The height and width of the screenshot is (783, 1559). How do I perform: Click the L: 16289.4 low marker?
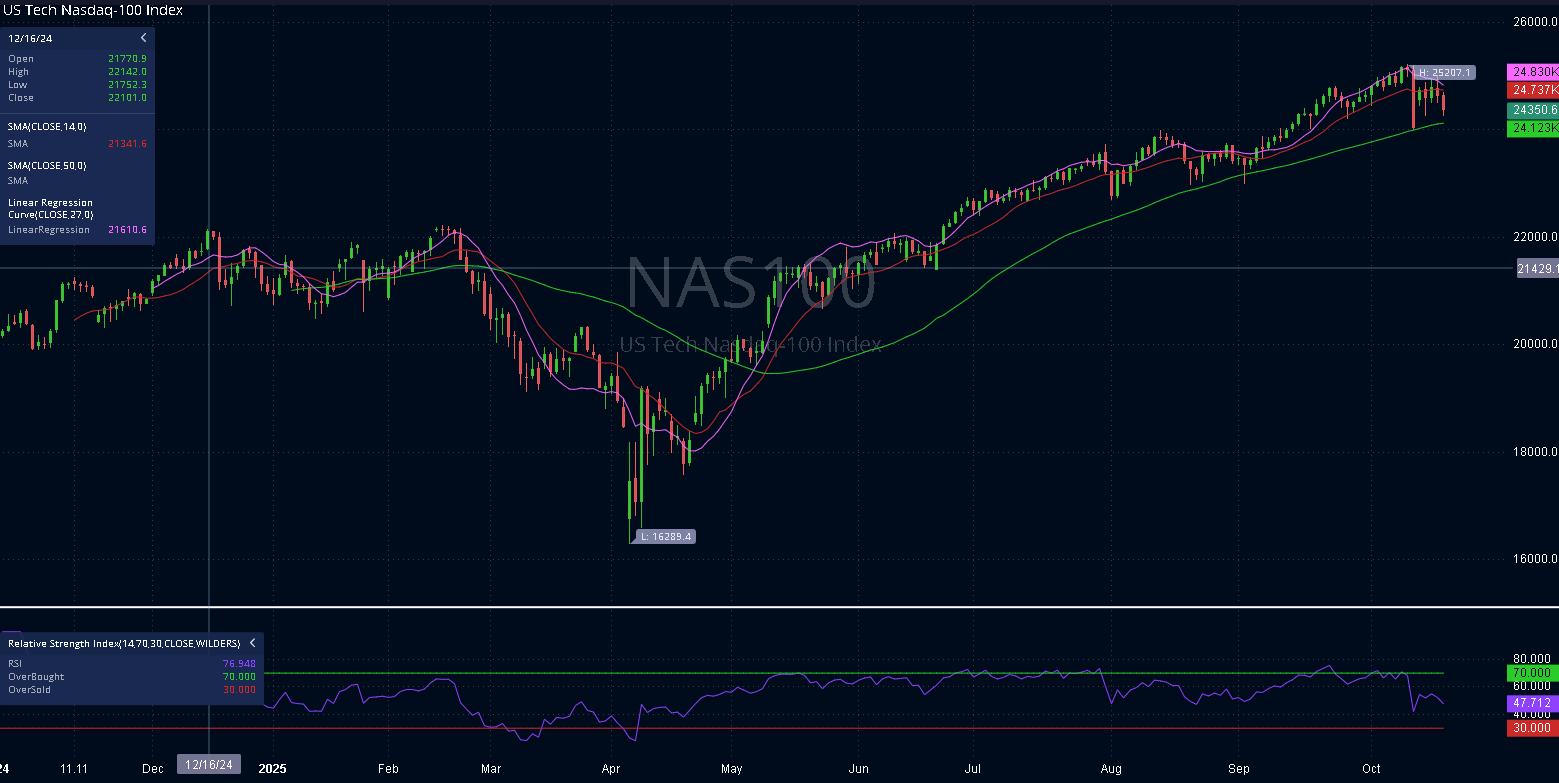(664, 536)
